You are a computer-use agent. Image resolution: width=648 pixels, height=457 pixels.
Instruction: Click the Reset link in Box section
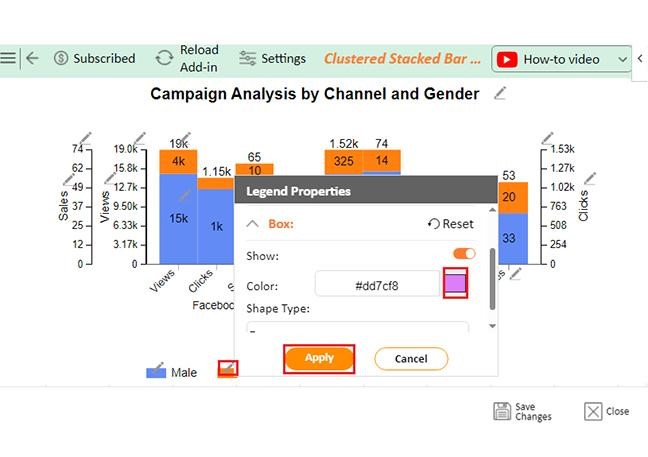click(x=450, y=224)
